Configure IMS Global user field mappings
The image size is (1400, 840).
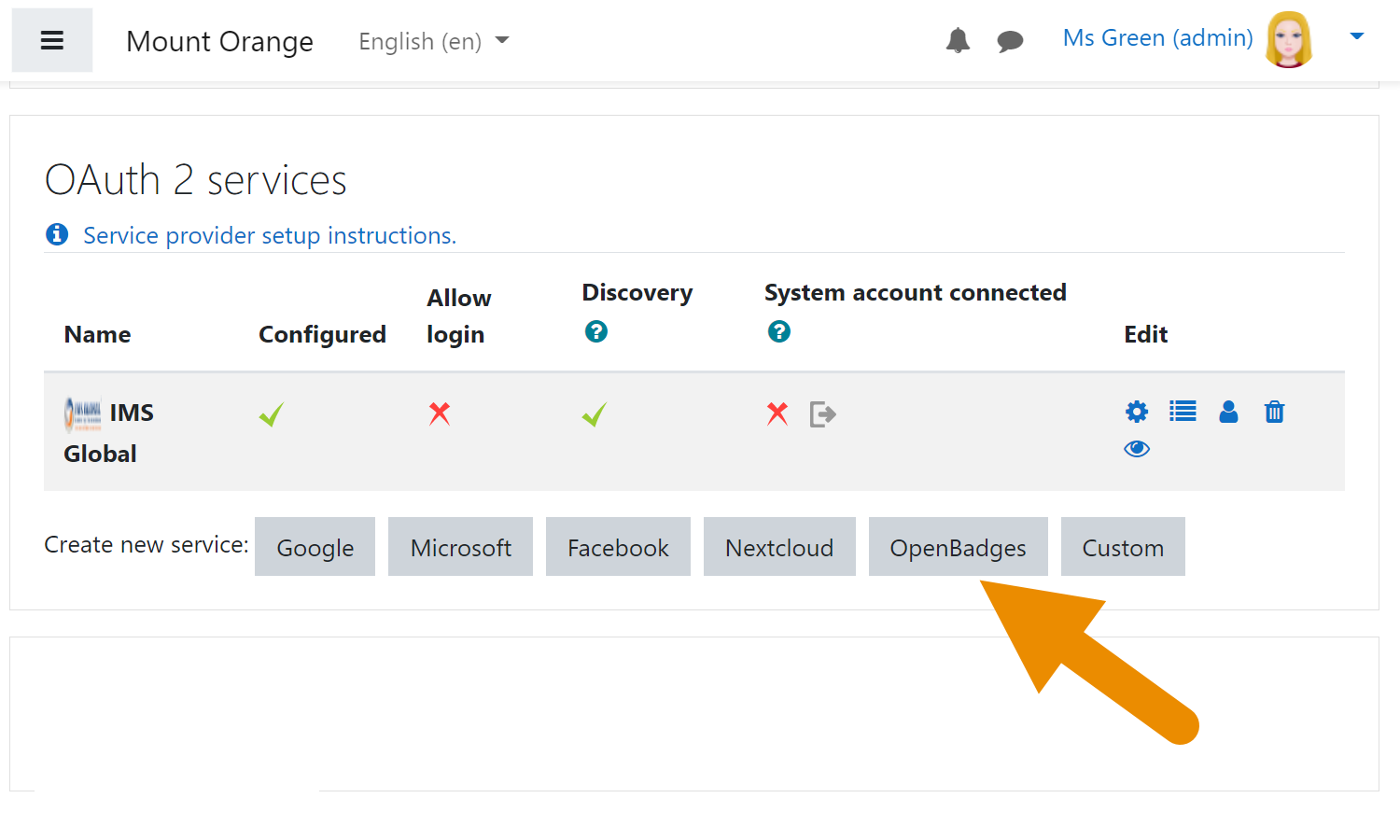[x=1228, y=412]
